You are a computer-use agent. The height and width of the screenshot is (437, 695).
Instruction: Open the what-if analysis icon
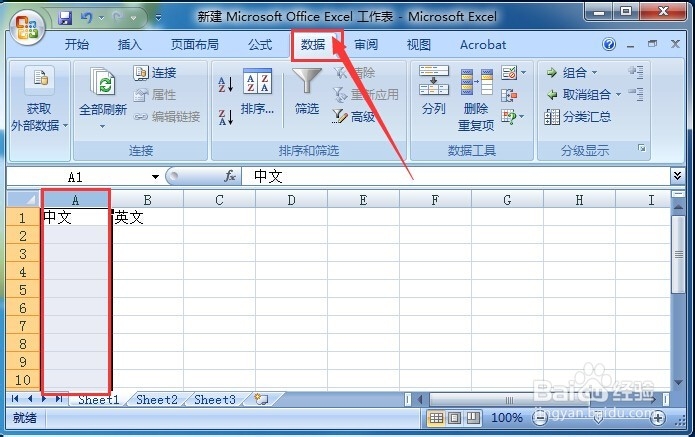tap(509, 117)
